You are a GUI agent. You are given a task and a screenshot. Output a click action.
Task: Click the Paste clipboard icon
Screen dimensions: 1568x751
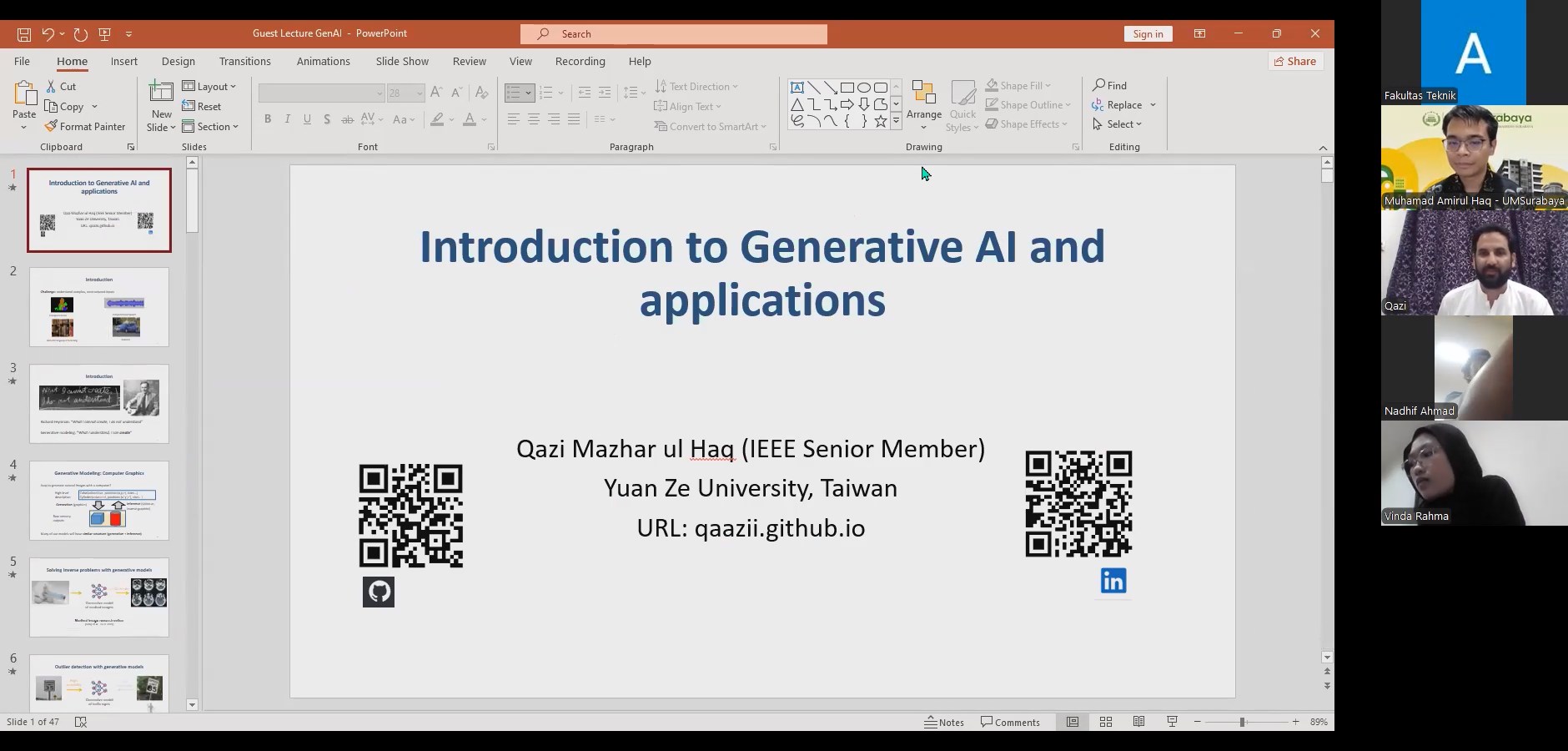[24, 93]
